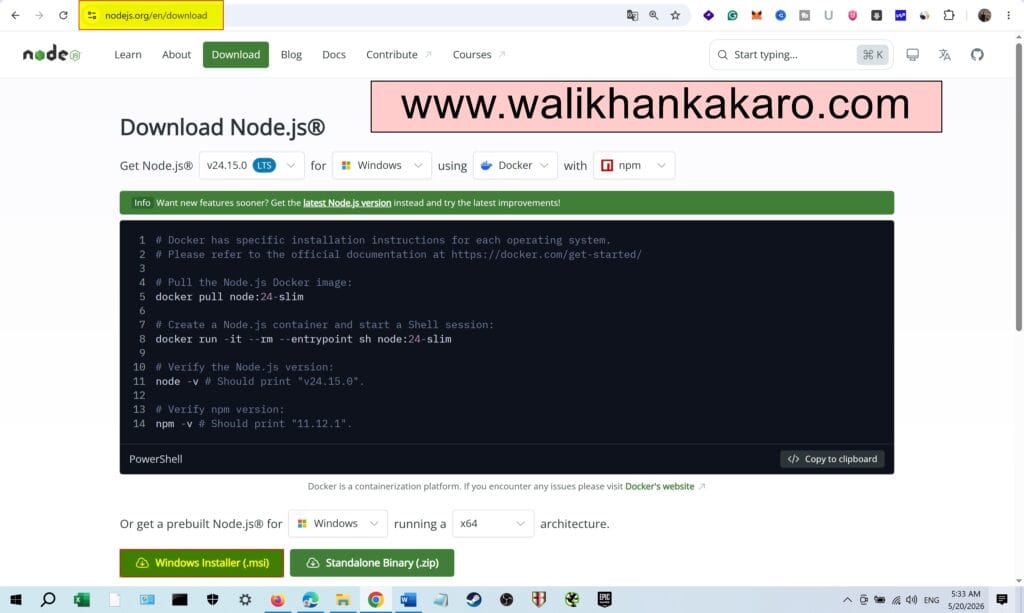The width and height of the screenshot is (1024, 613).
Task: Open Chrome's three-dot menu
Action: point(1008,15)
